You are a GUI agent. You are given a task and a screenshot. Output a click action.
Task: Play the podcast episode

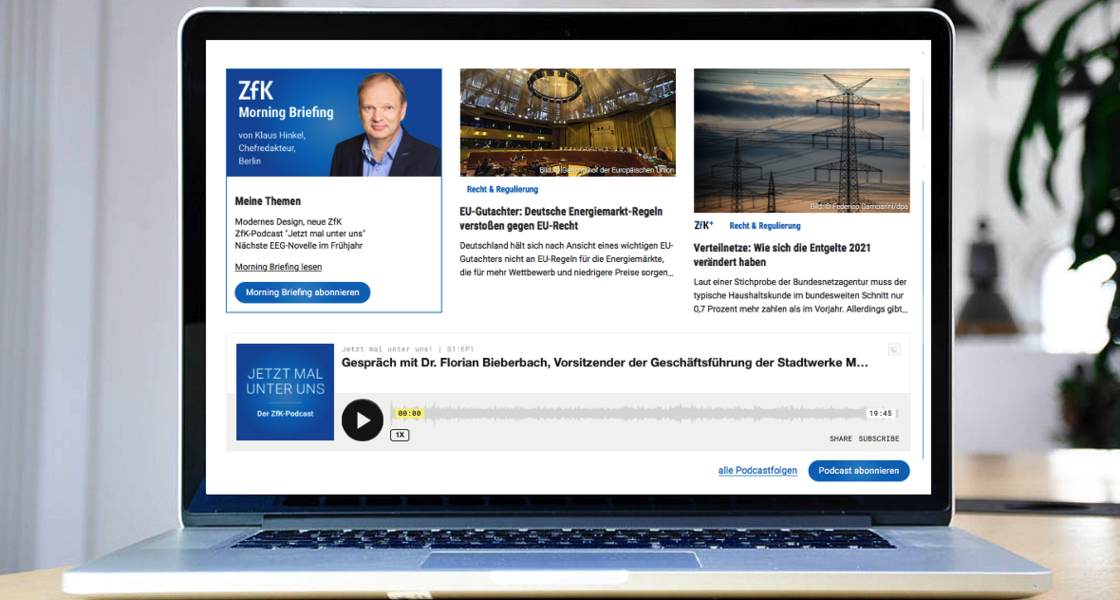(x=362, y=420)
